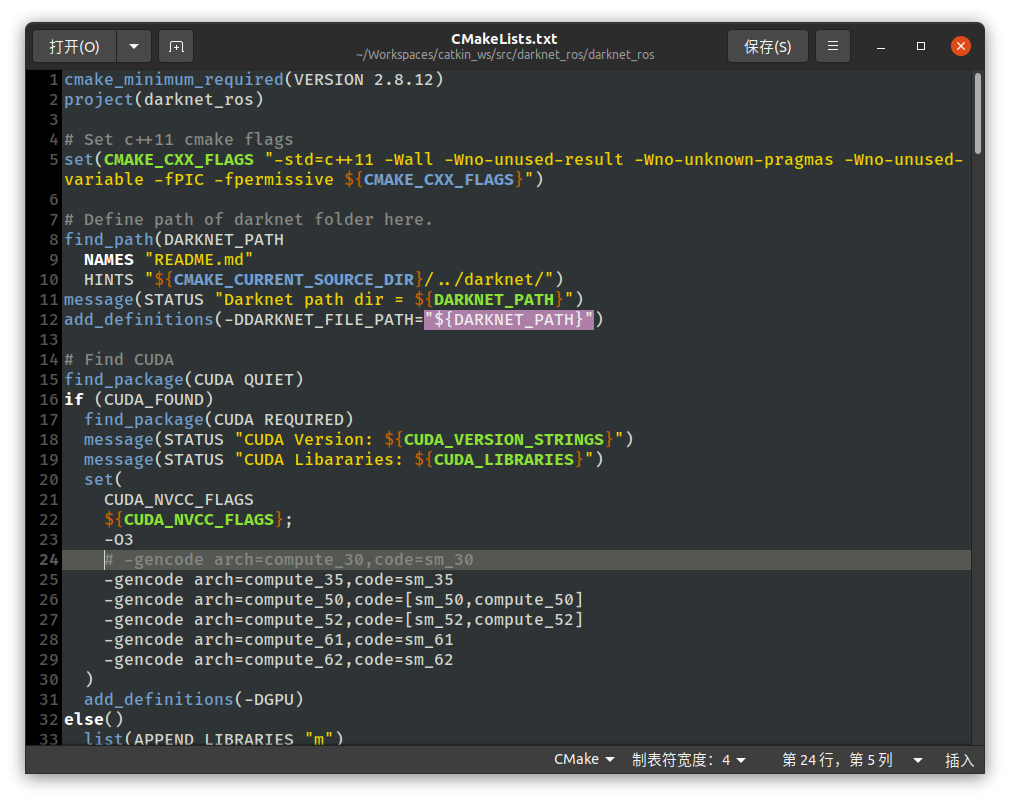
Task: Click line number 24 in gutter
Action: pos(49,559)
